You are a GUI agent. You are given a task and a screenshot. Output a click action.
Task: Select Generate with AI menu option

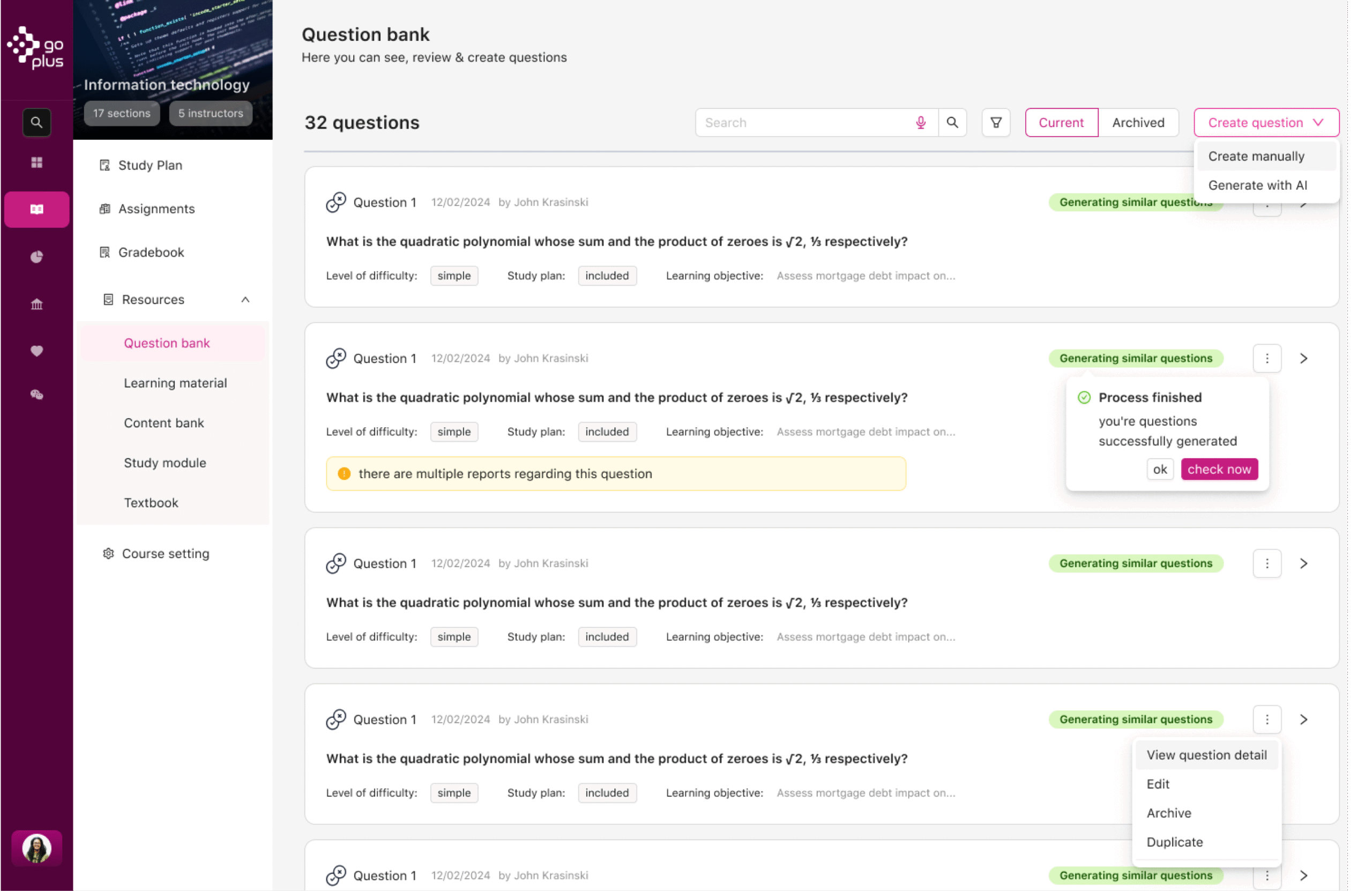tap(1257, 185)
